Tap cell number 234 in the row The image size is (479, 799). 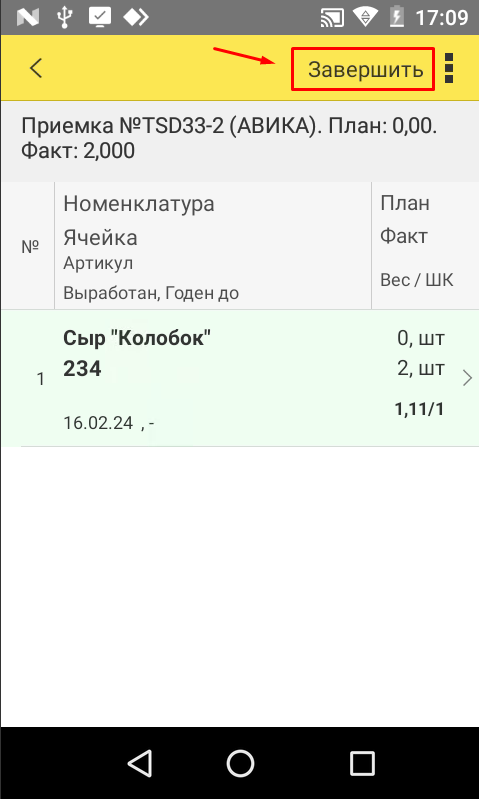pos(82,369)
